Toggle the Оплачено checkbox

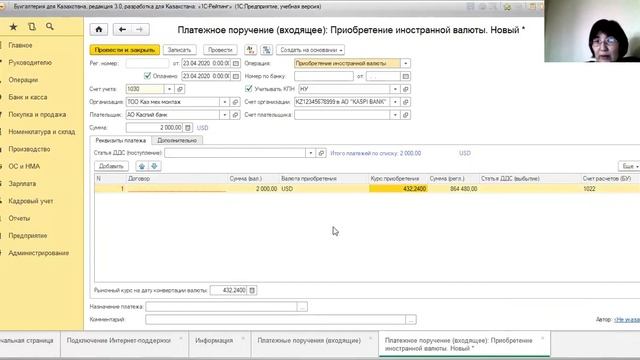click(147, 76)
